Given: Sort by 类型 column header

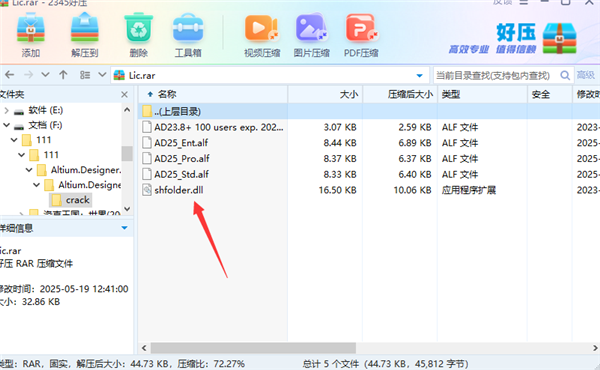Looking at the screenshot, I should coord(483,94).
